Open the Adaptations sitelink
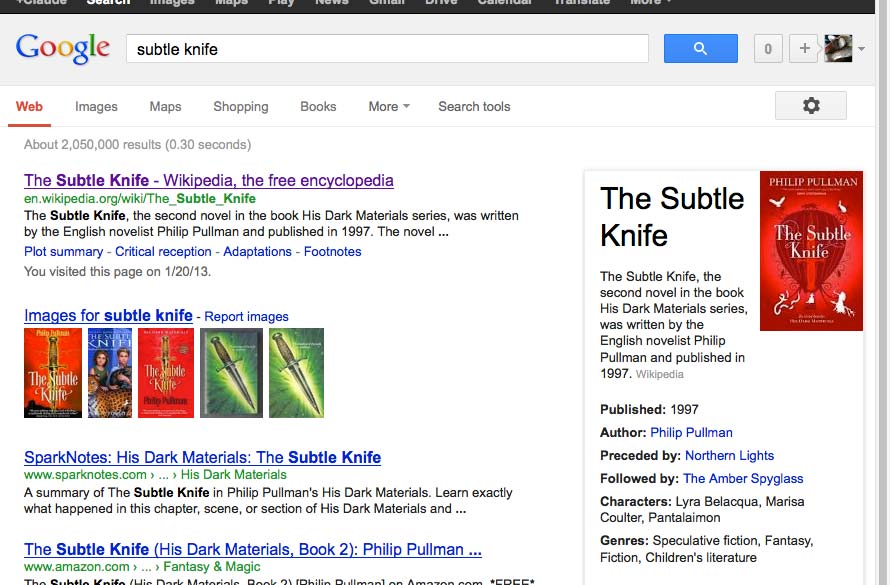The height and width of the screenshot is (585, 890). click(x=257, y=251)
